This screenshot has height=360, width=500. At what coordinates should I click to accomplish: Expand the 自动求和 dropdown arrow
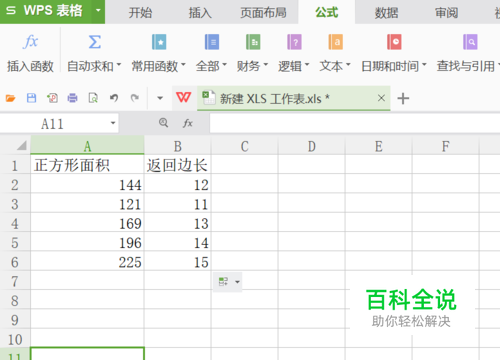[x=119, y=64]
